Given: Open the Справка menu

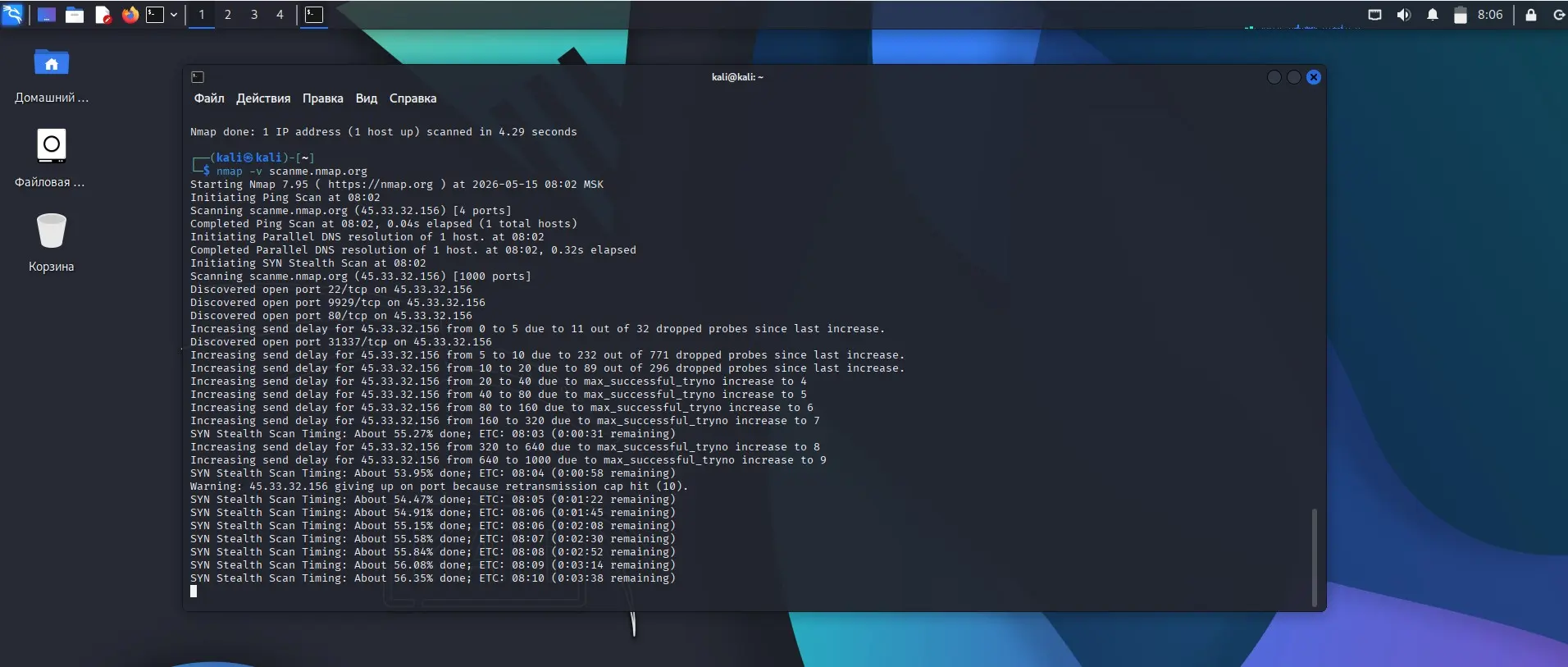Looking at the screenshot, I should click(x=413, y=98).
